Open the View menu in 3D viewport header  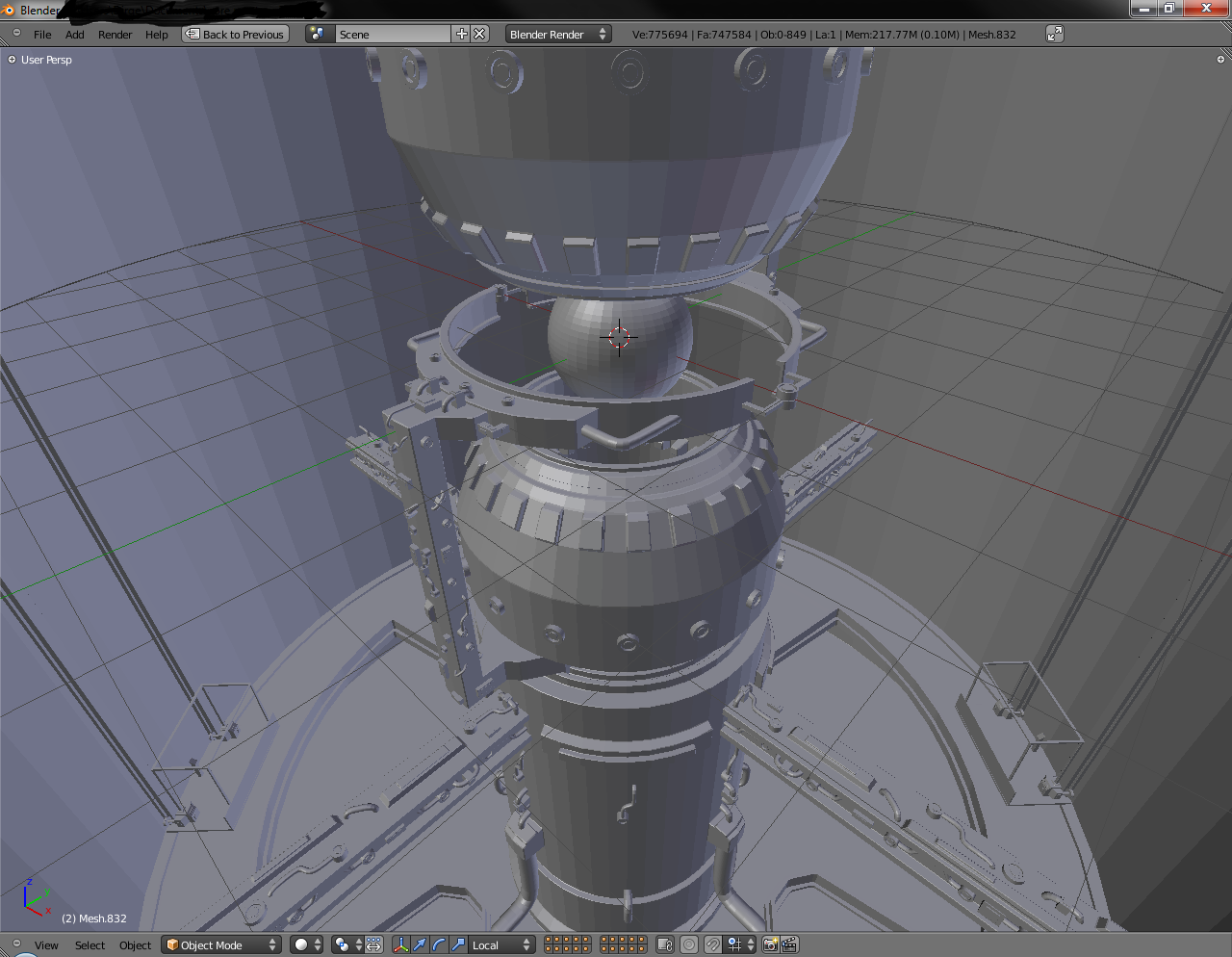pos(46,945)
